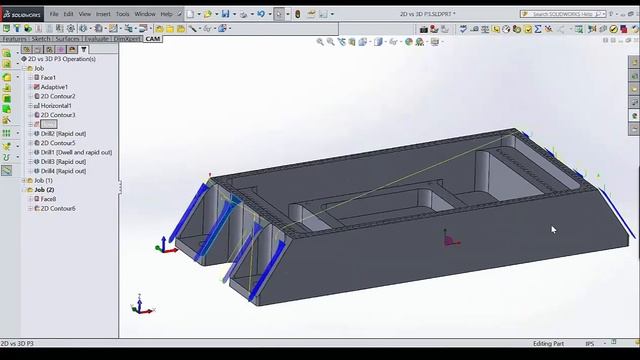The height and width of the screenshot is (360, 640).
Task: Click the Rebuild traffic light icon
Action: click(298, 14)
